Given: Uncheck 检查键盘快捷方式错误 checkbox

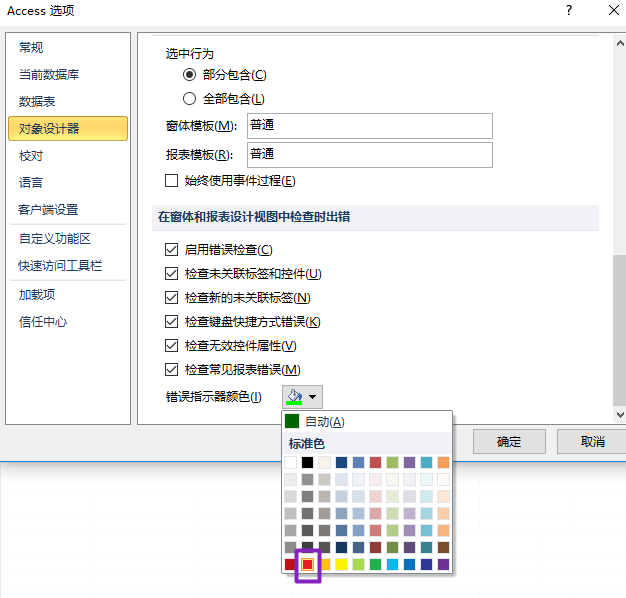Looking at the screenshot, I should 172,322.
